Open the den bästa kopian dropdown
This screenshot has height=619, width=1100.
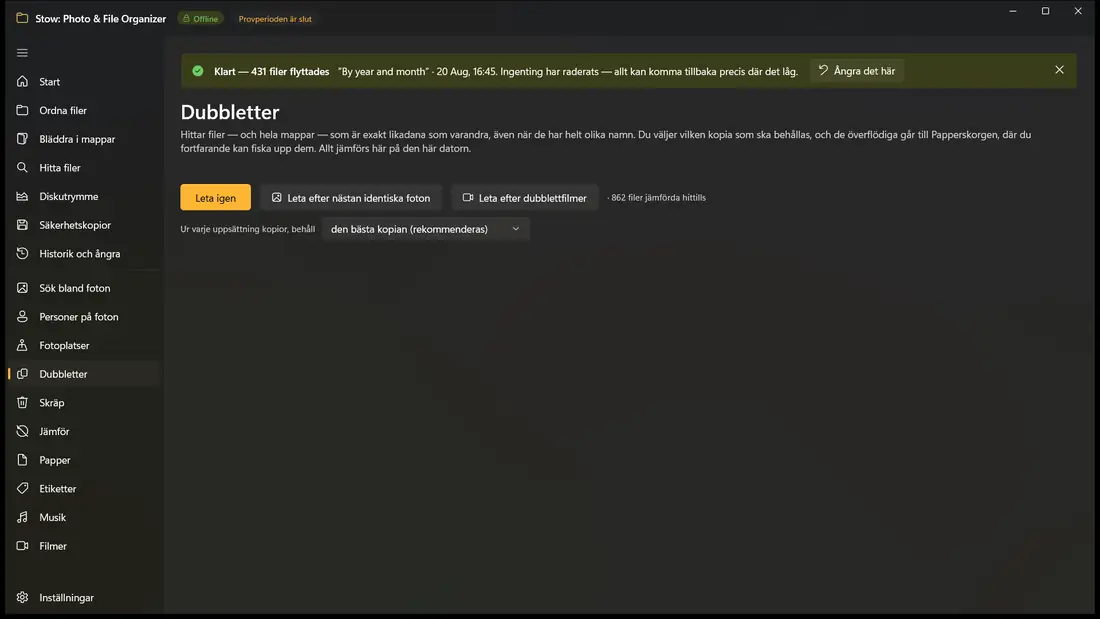(425, 229)
